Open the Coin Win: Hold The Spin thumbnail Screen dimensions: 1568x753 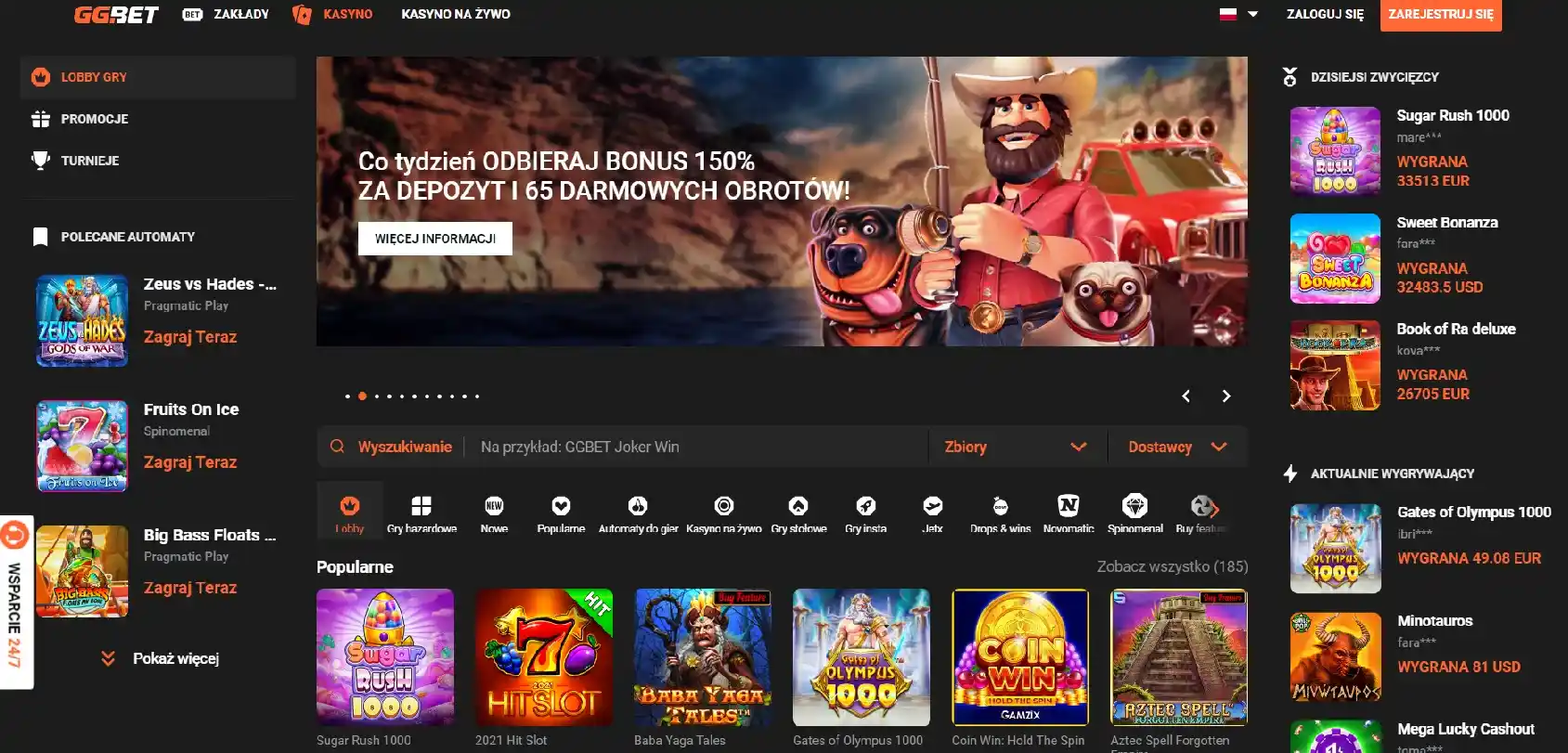pos(1019,657)
